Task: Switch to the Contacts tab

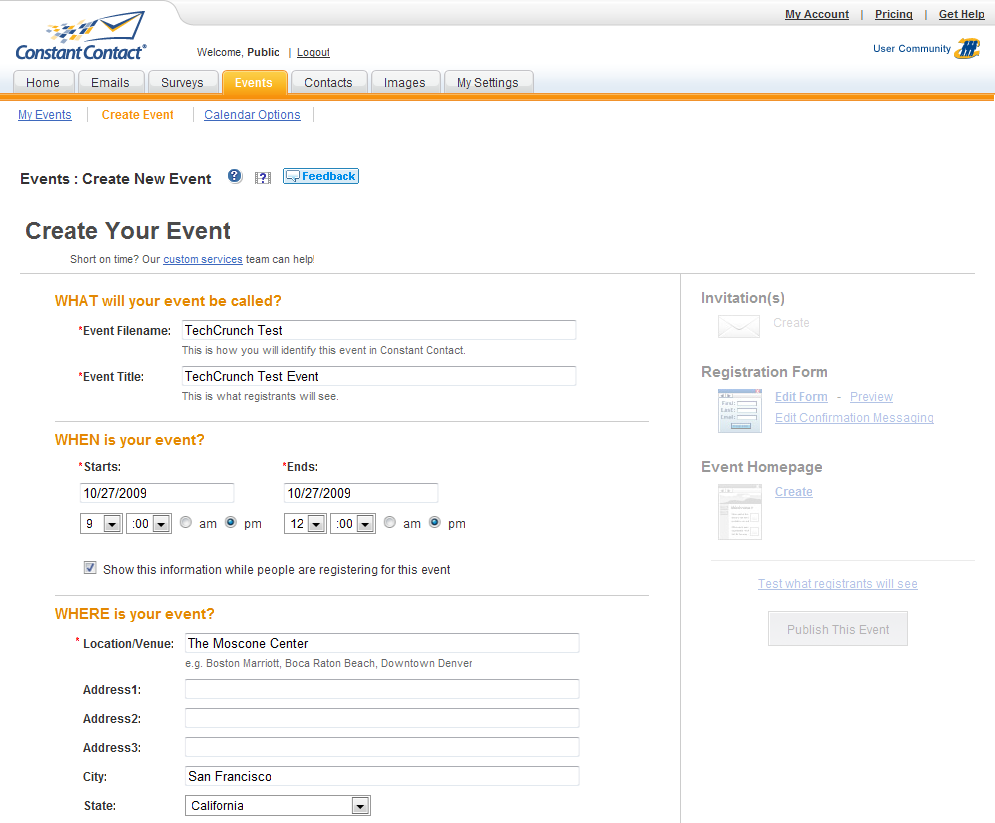Action: coord(328,82)
